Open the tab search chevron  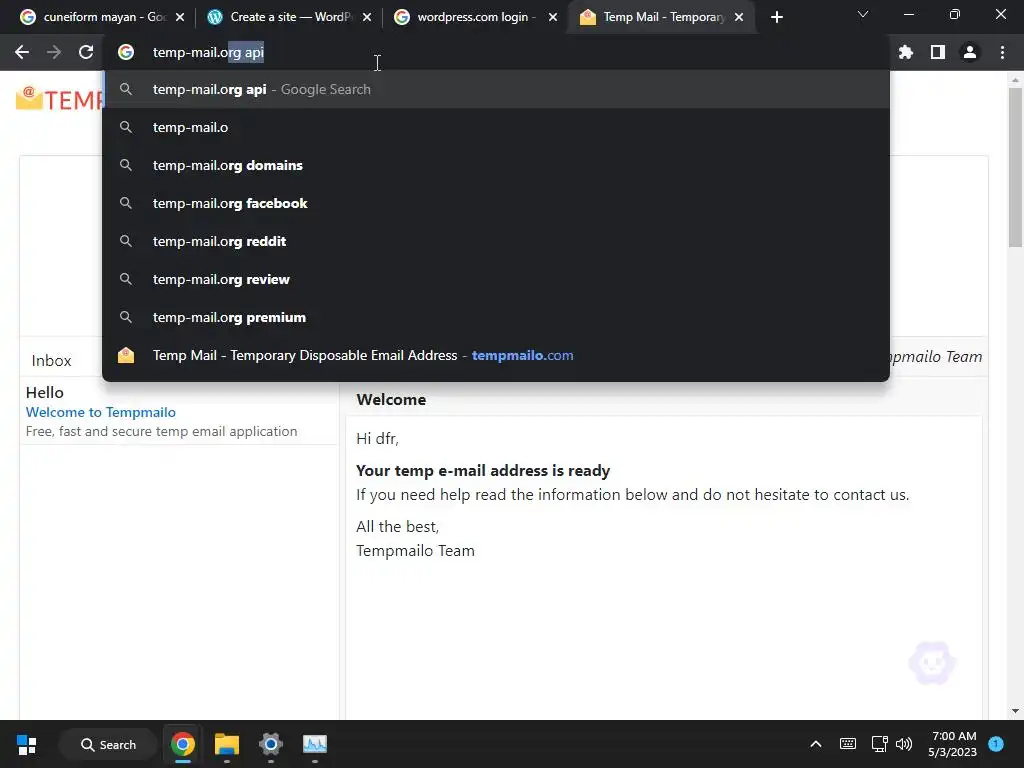(x=863, y=14)
